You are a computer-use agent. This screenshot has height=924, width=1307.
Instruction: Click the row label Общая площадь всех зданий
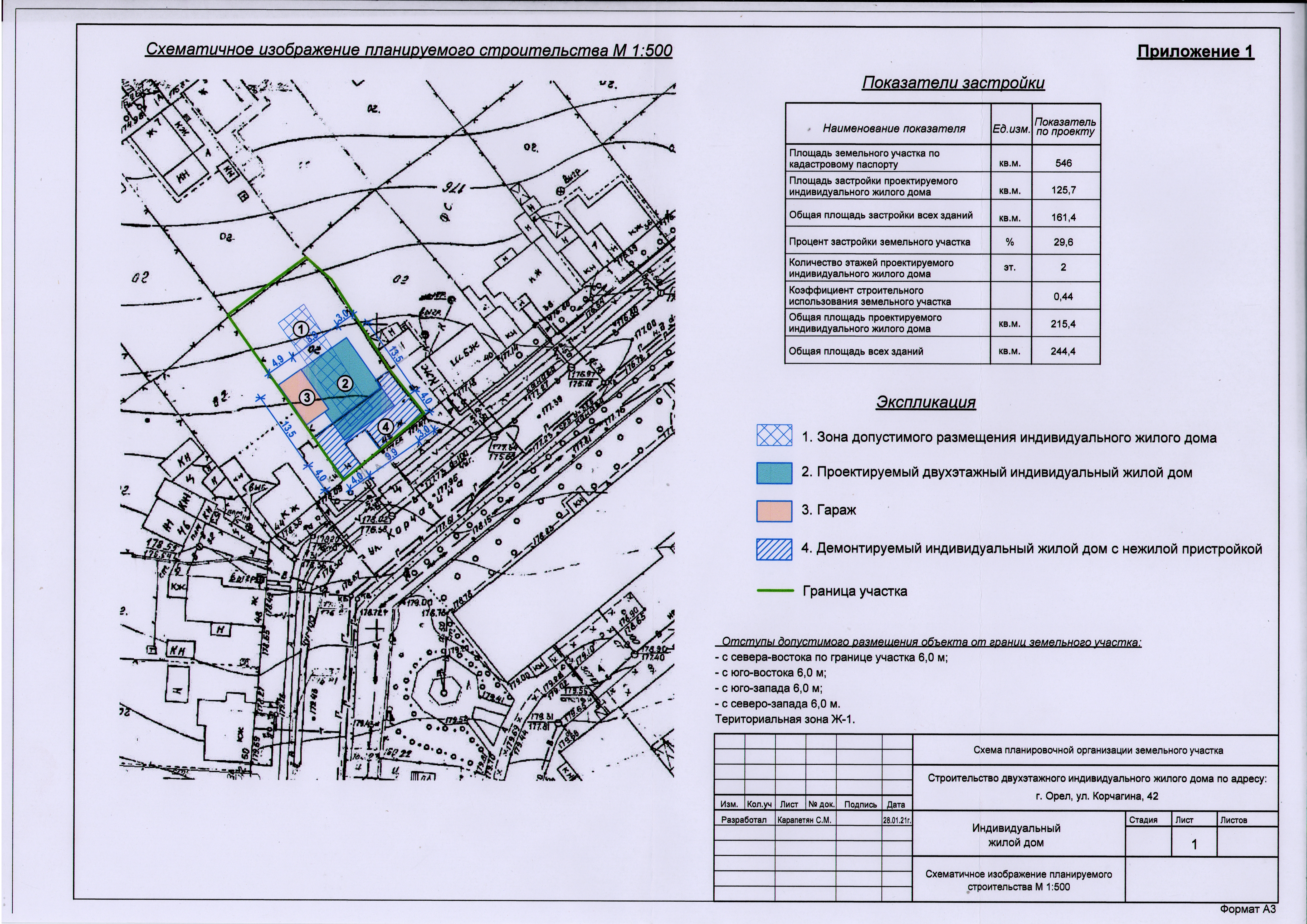point(856,351)
